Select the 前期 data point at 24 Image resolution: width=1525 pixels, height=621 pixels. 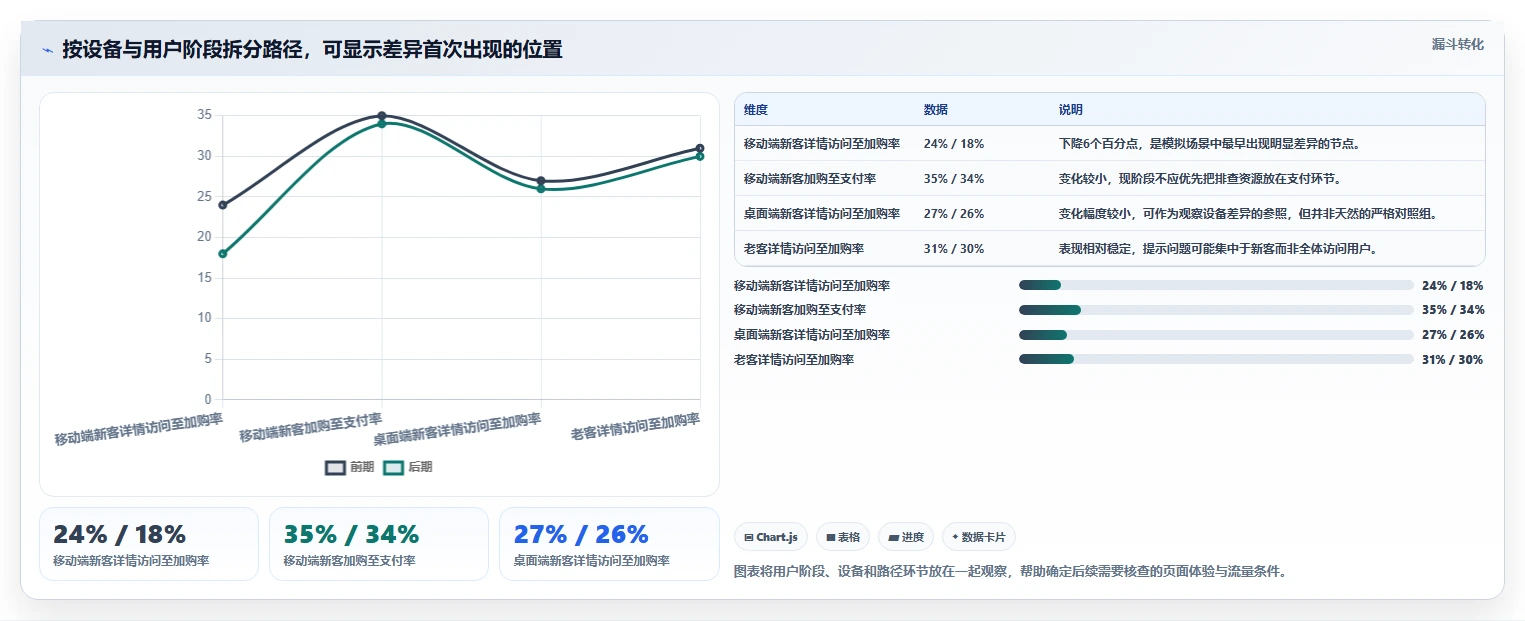[x=223, y=205]
